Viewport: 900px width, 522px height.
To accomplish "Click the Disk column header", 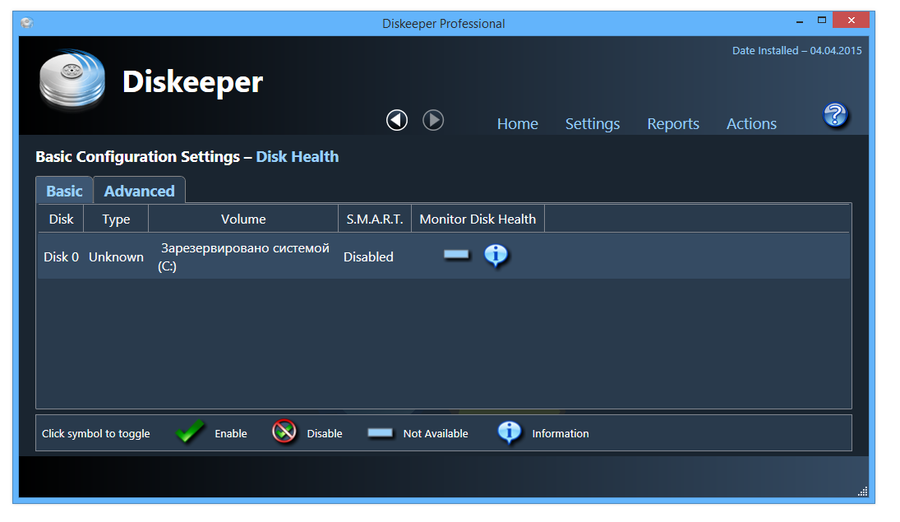I will (61, 219).
